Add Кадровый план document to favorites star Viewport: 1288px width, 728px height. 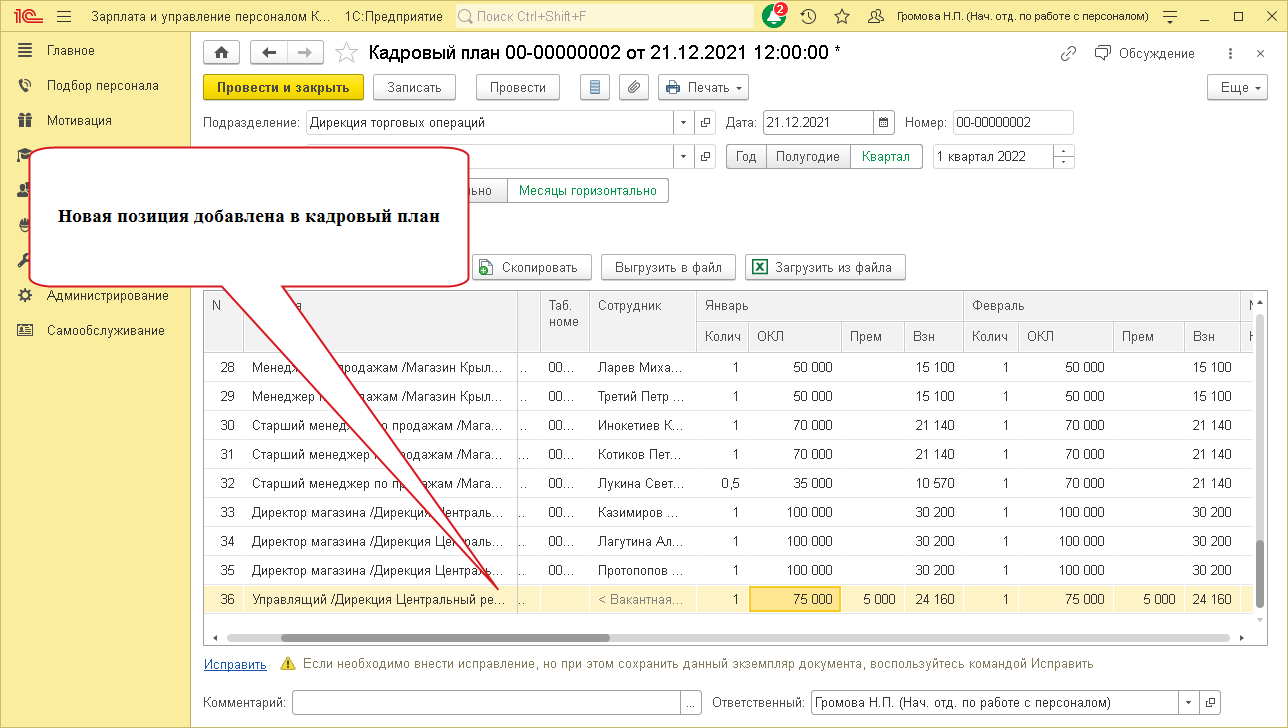click(346, 53)
